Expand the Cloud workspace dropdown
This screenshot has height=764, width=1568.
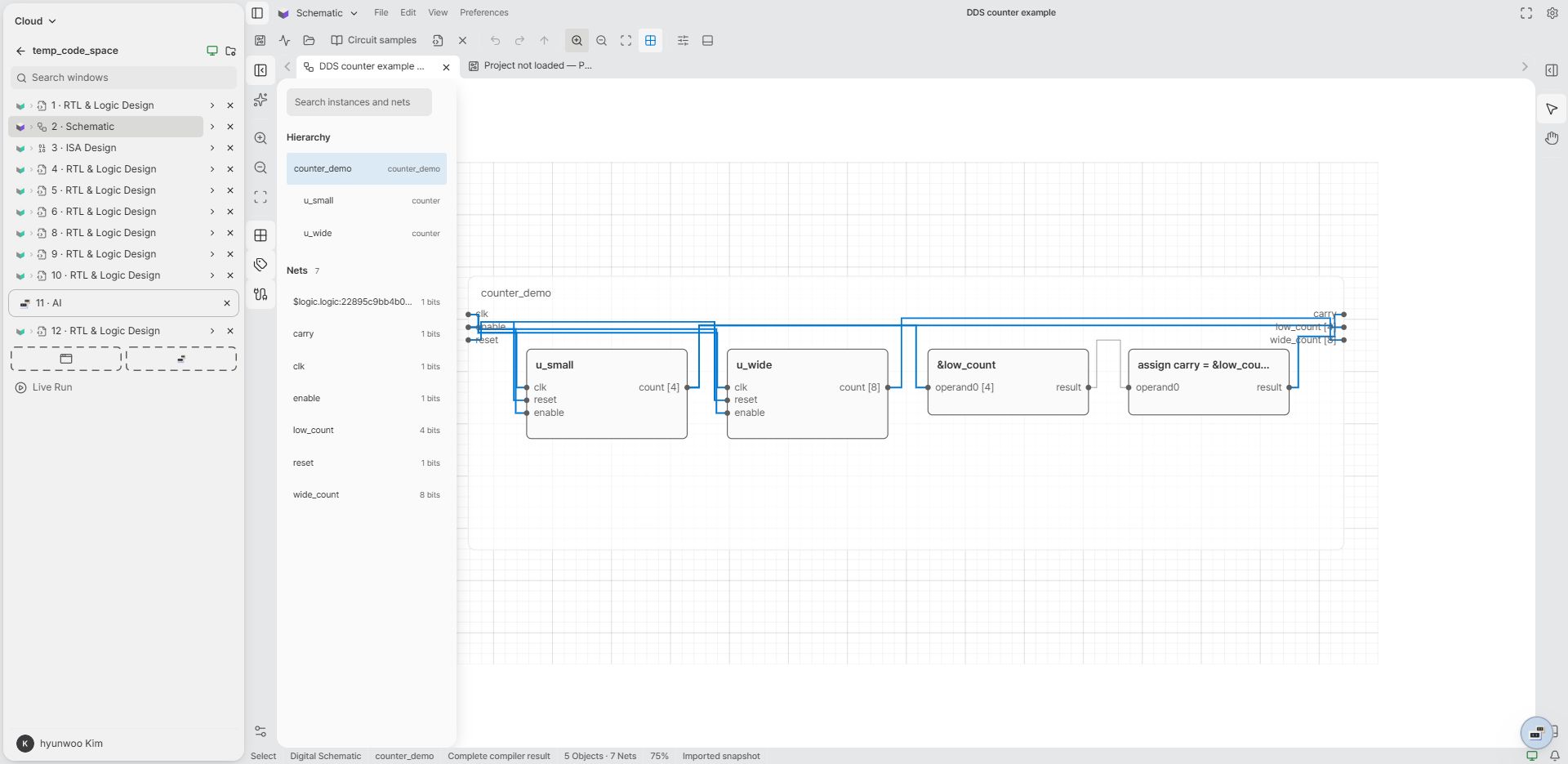tap(35, 21)
